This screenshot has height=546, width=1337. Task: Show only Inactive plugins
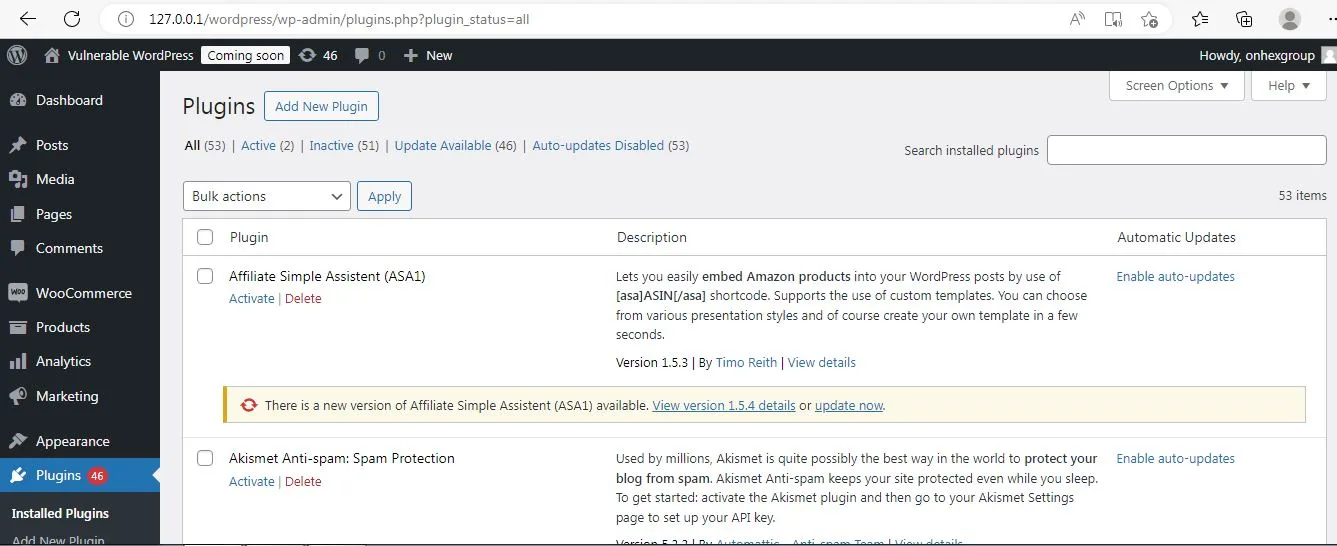click(x=331, y=145)
